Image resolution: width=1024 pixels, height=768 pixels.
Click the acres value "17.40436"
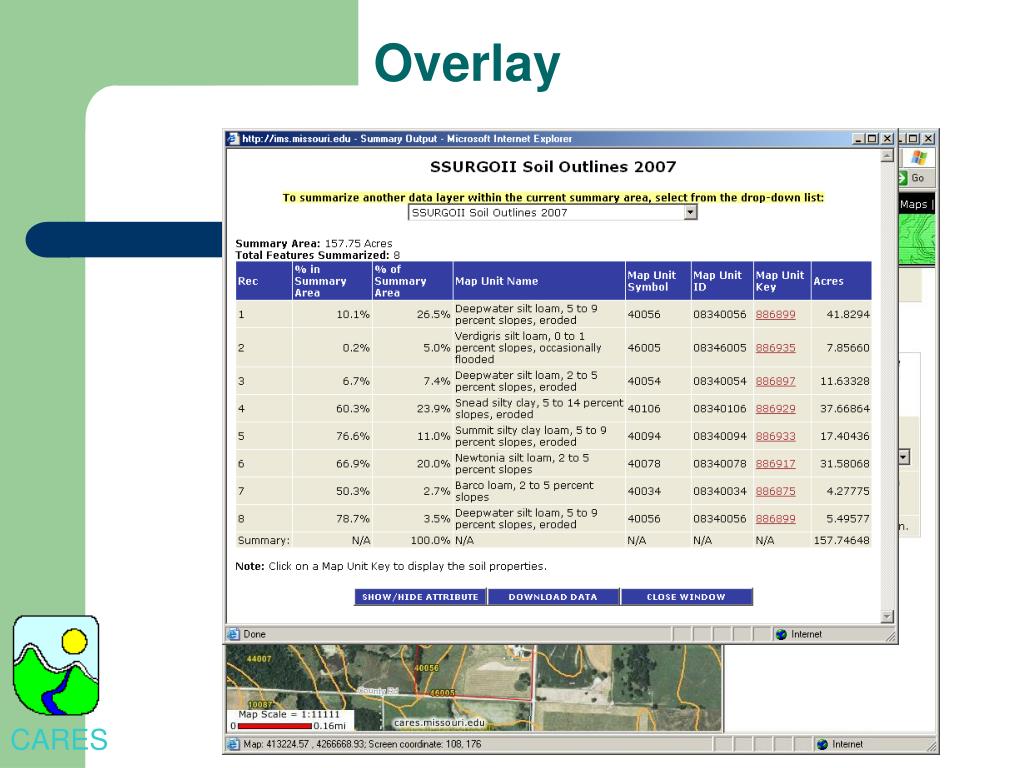tap(845, 436)
